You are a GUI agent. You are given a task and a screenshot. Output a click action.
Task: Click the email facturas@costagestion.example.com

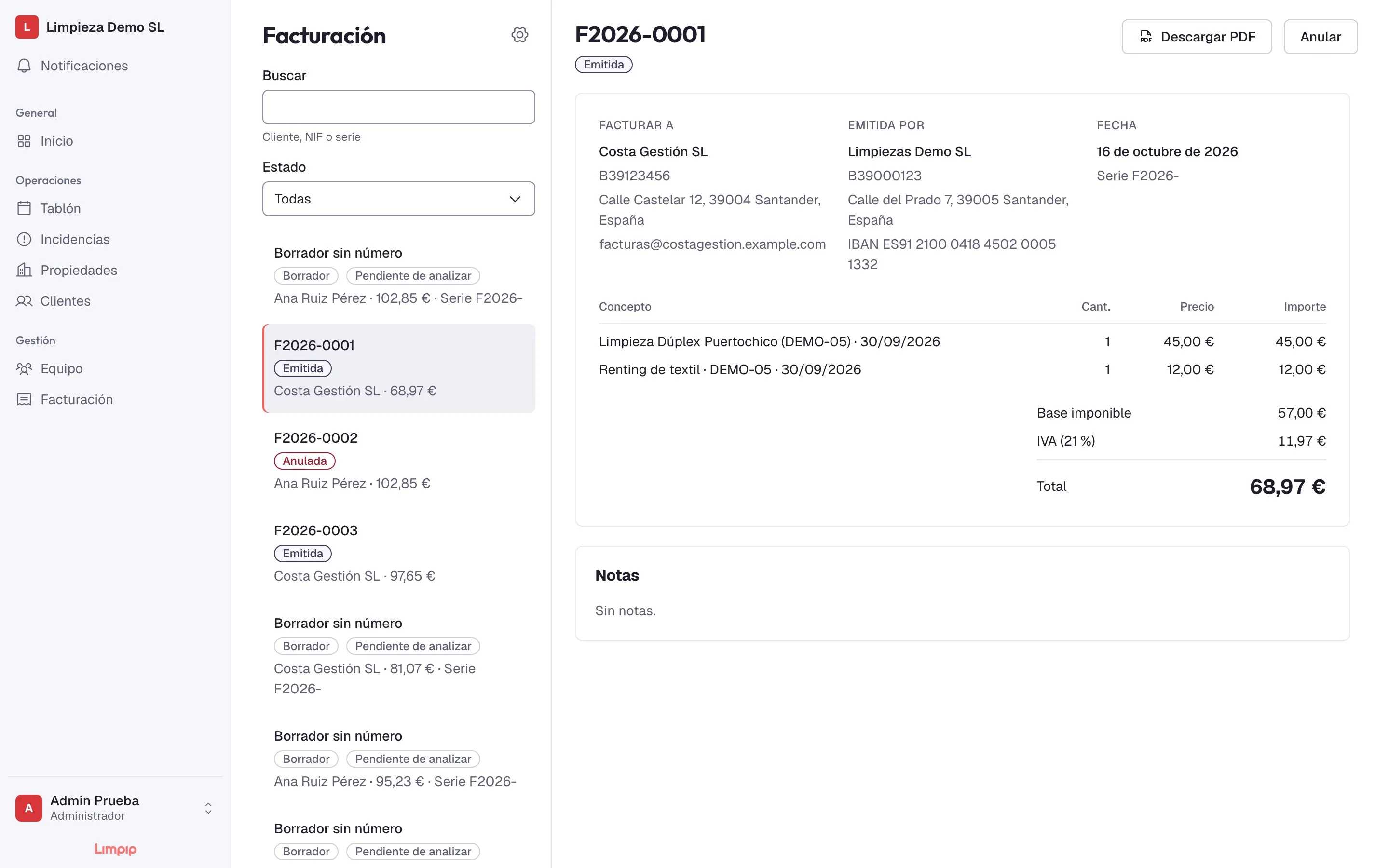[712, 244]
